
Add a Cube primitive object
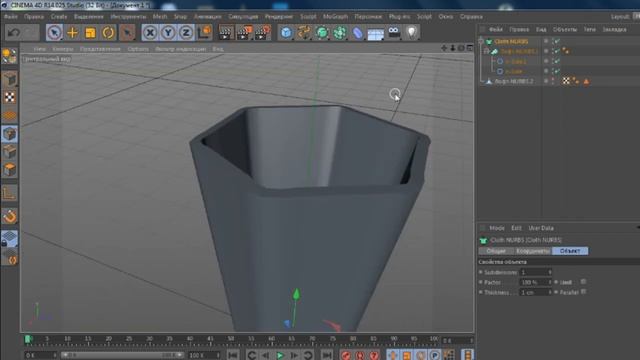coord(286,33)
